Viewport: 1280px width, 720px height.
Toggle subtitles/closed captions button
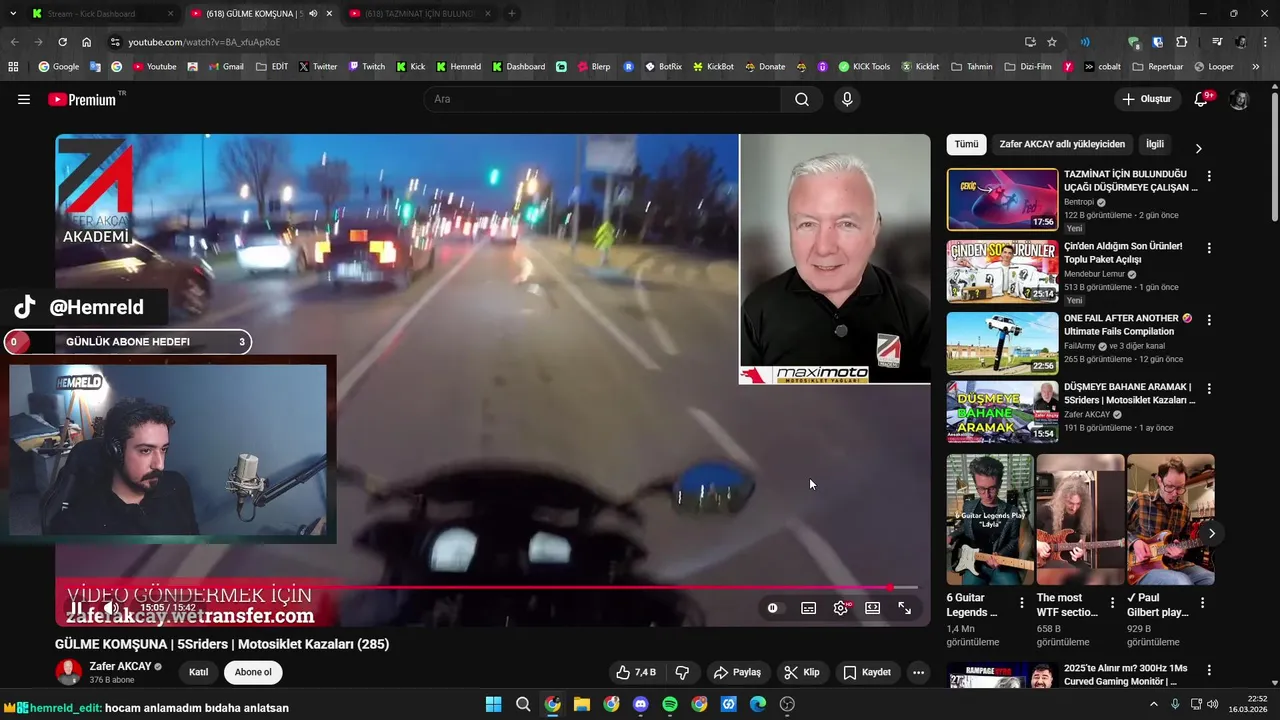click(808, 608)
